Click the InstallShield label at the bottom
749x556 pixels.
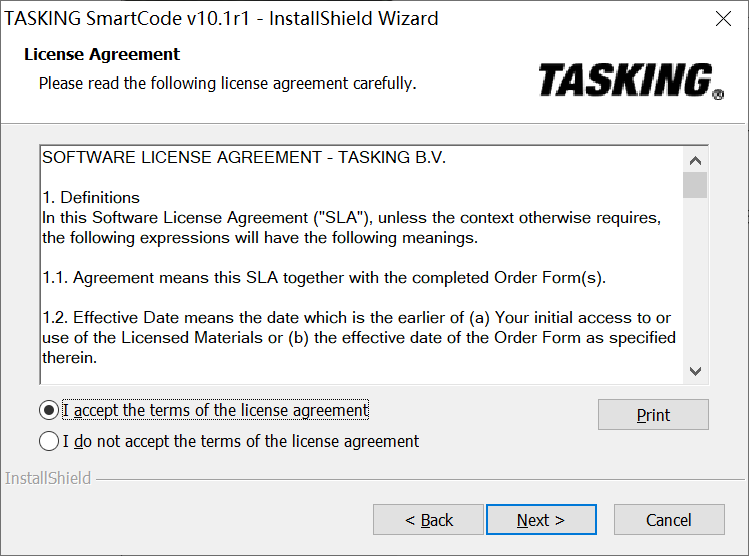[48, 478]
